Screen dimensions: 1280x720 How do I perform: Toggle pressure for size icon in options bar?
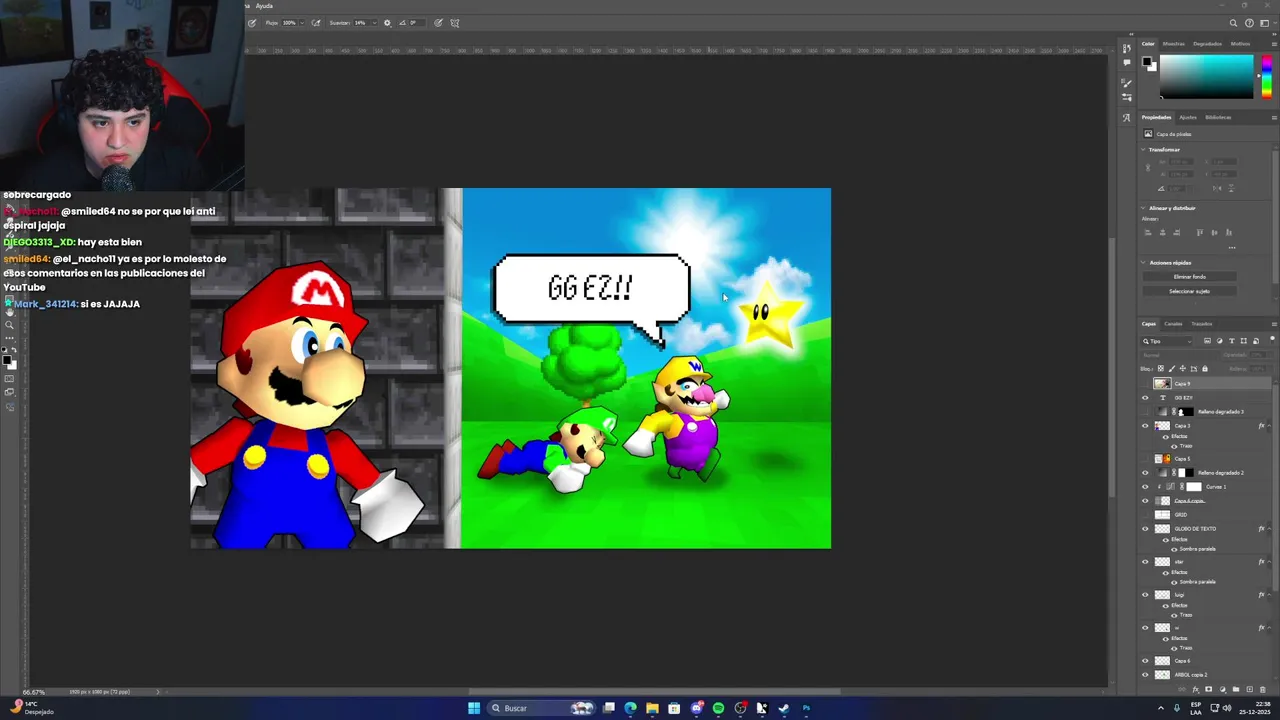coord(438,23)
